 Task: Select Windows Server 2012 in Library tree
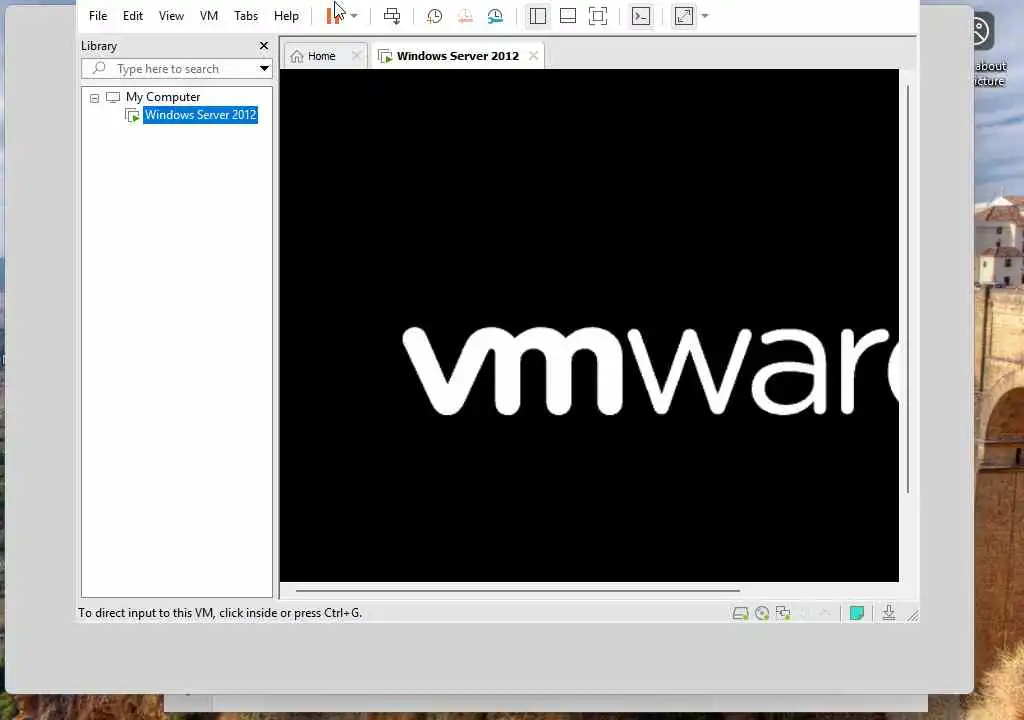[x=200, y=115]
